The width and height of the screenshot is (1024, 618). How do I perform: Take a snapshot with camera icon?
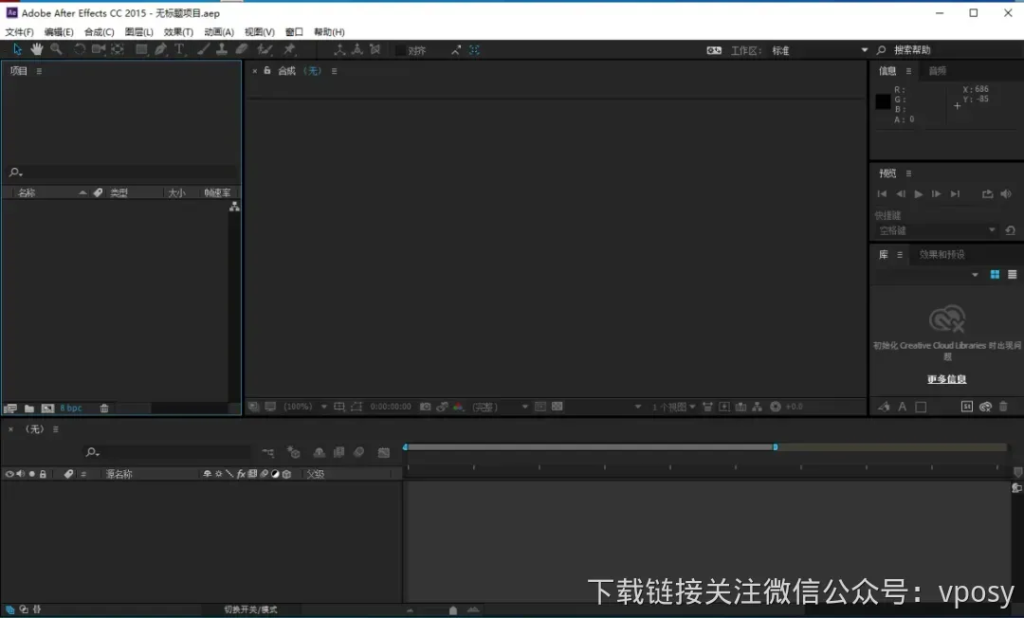click(425, 407)
